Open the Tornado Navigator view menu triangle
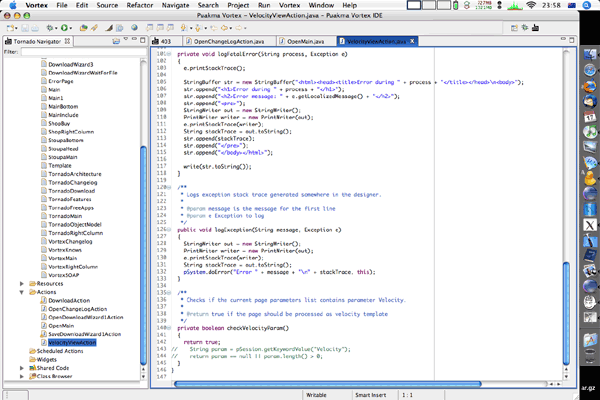Screen dimensions: 600x400 [126, 39]
